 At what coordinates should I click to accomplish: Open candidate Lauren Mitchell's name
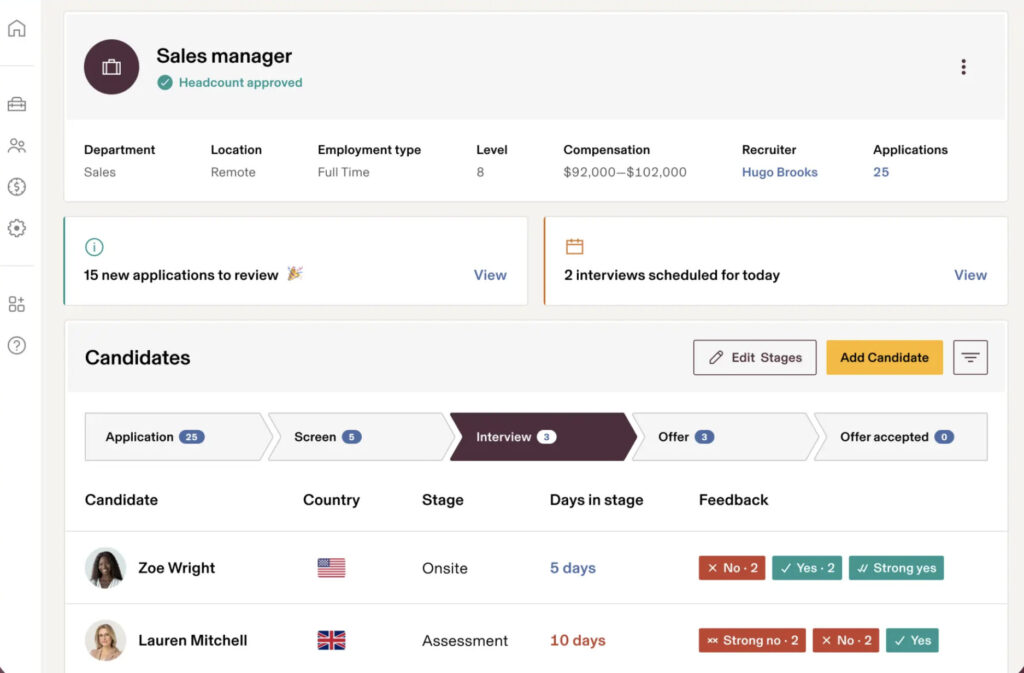(x=193, y=640)
